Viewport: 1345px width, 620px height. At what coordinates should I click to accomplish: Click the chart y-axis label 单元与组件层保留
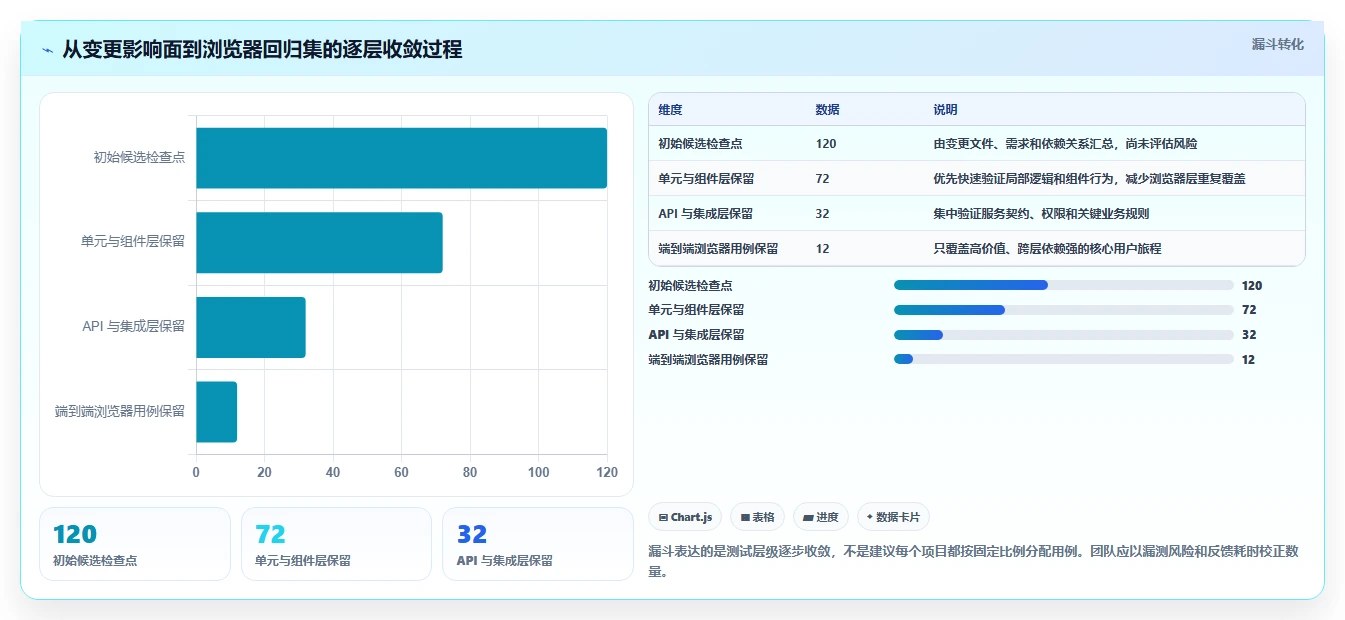(133, 242)
